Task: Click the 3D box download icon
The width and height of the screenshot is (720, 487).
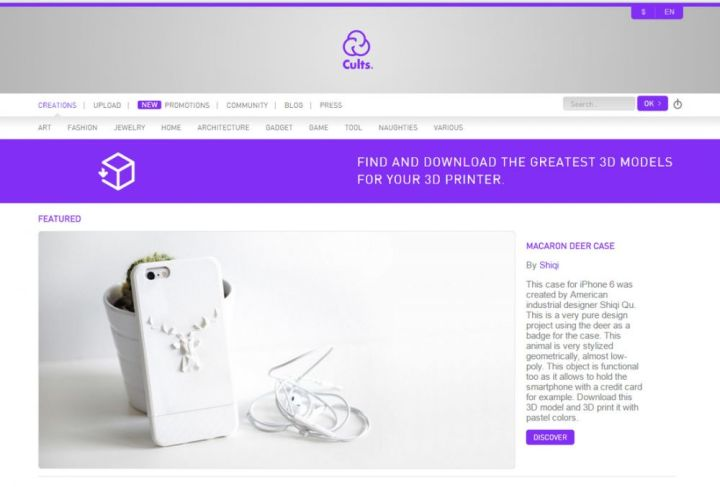Action: click(117, 171)
